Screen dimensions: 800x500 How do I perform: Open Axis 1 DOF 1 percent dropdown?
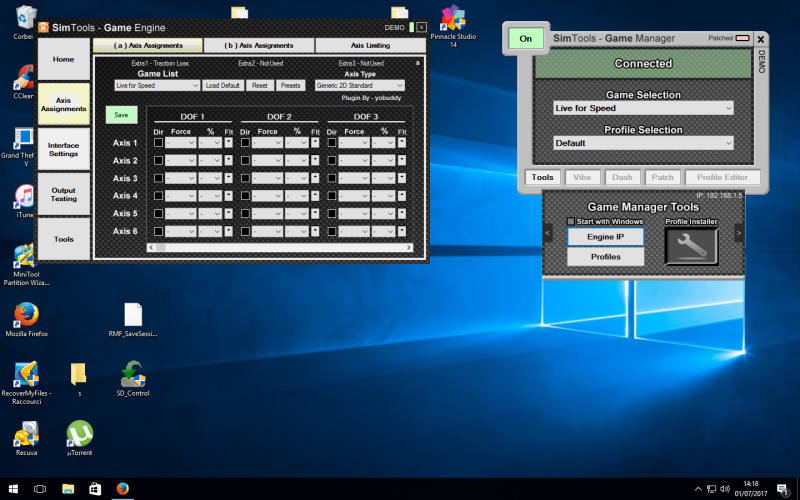(210, 143)
